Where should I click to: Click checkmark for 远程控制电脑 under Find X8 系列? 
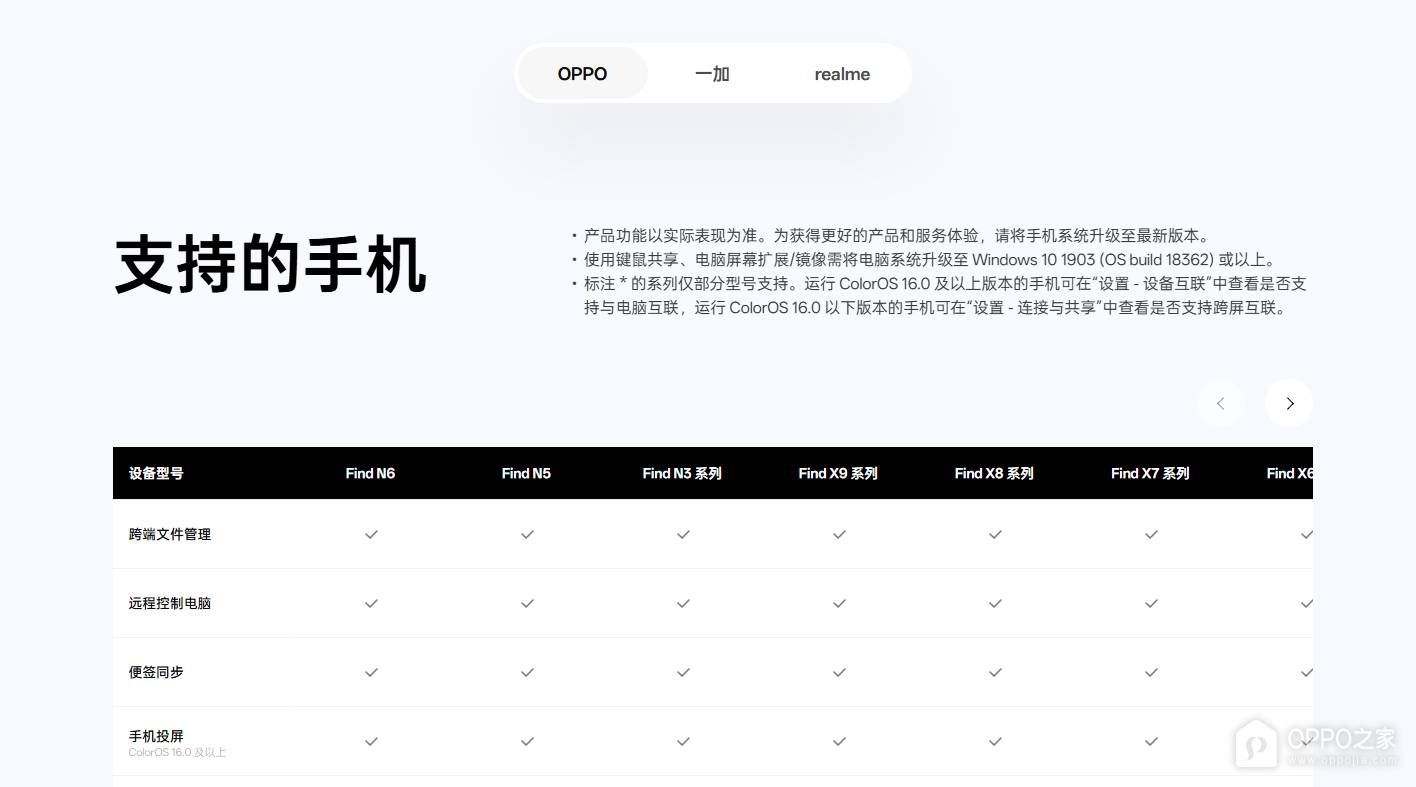point(995,603)
